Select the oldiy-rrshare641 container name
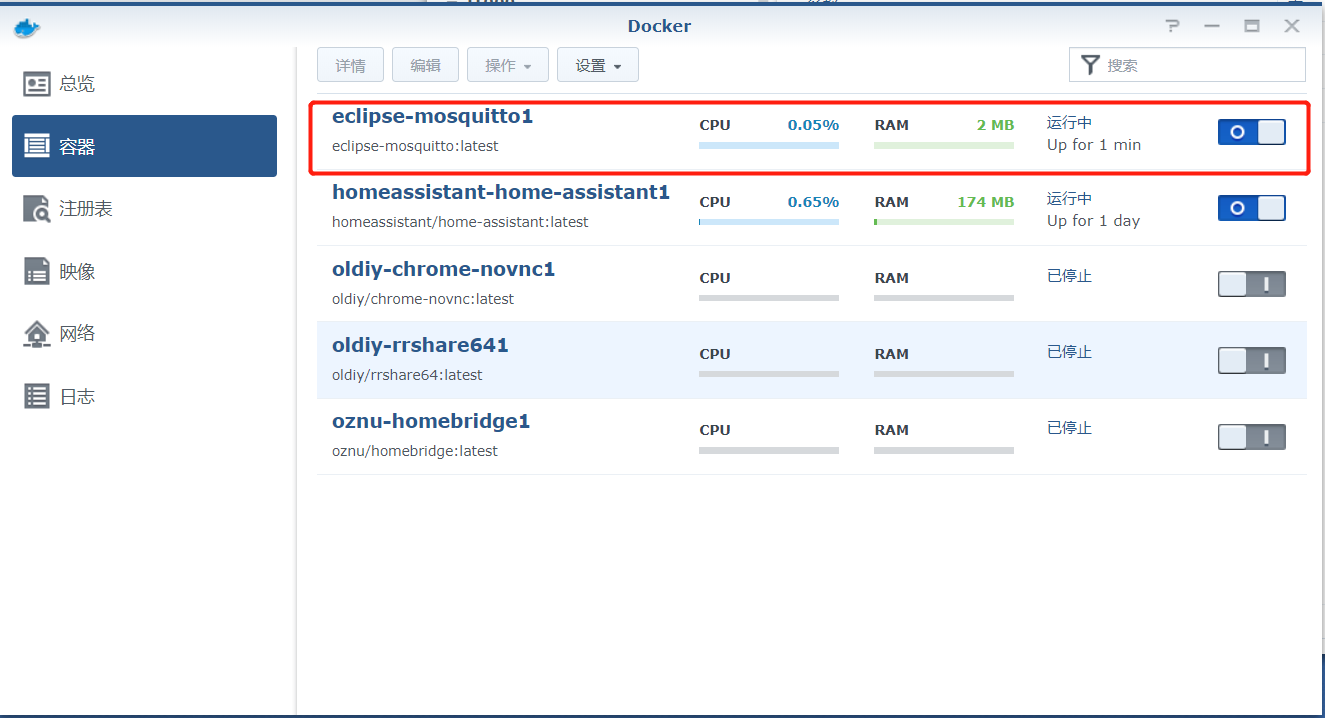This screenshot has height=718, width=1325. tap(420, 345)
